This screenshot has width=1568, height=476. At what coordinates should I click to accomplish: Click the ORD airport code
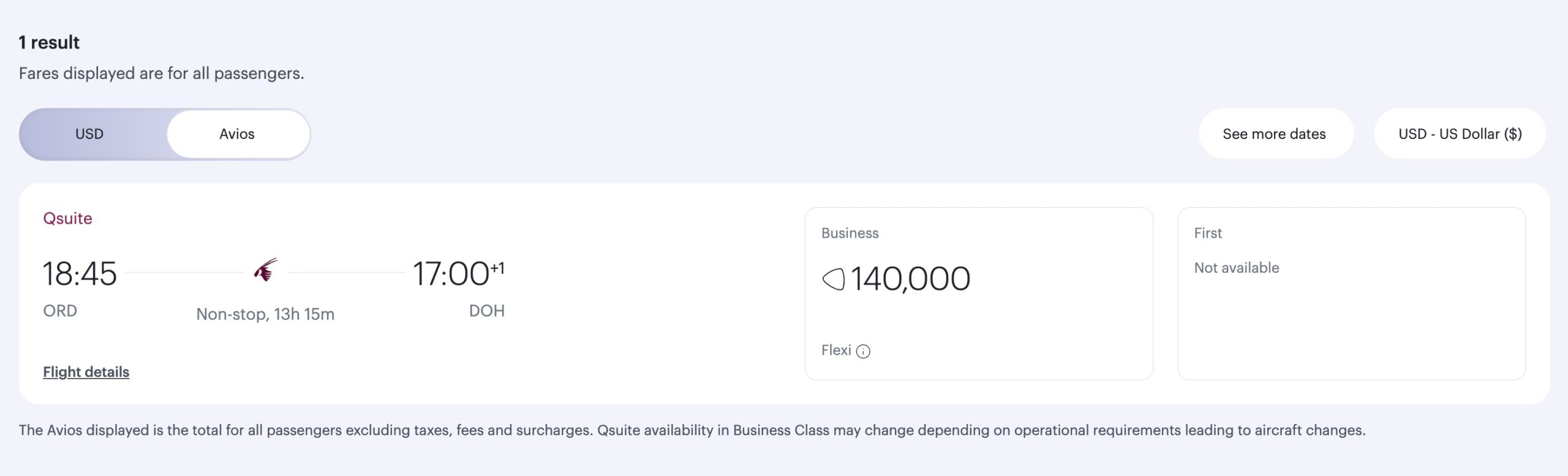point(60,311)
